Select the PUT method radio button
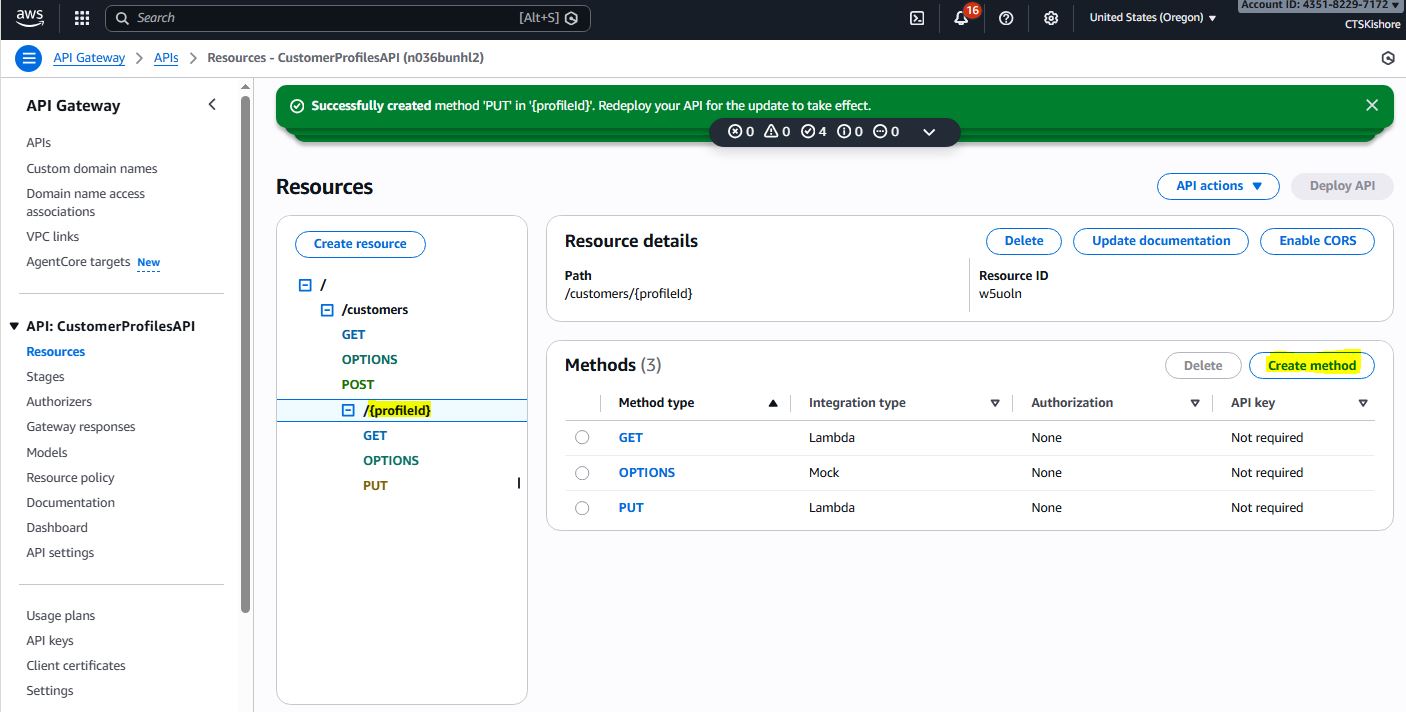The image size is (1406, 712). click(x=582, y=508)
